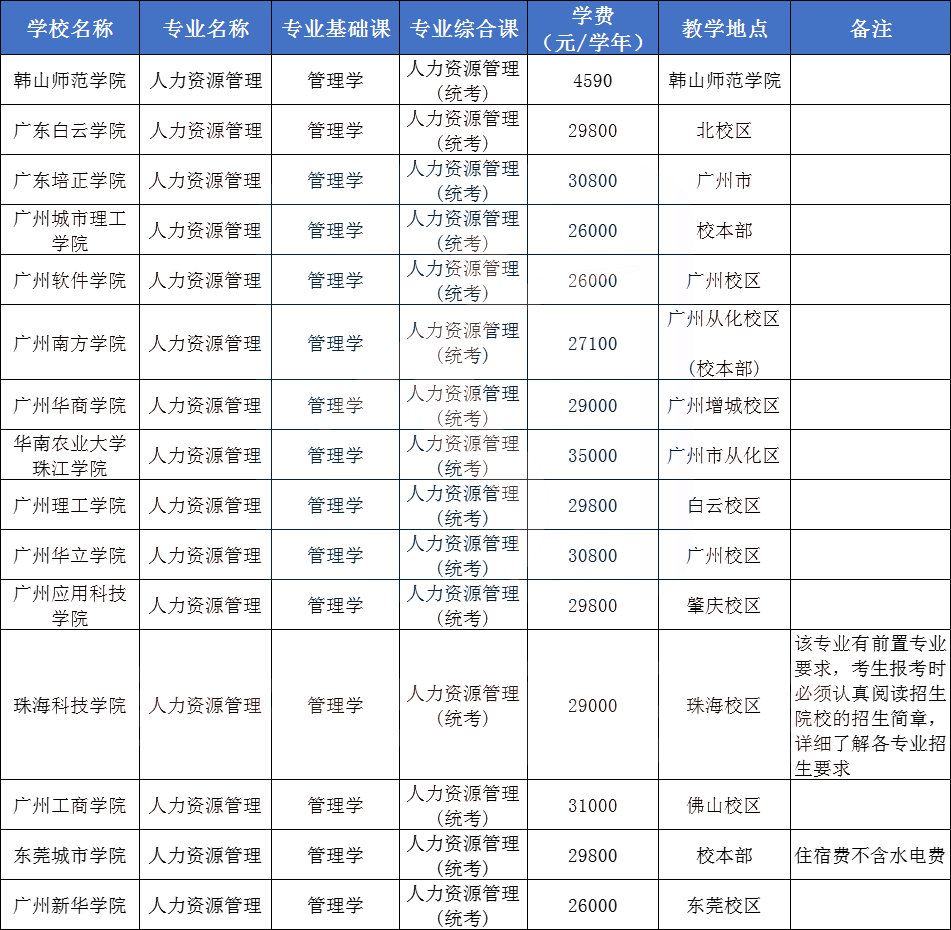
Task: Select the school name 广州工商学院
Action: pyautogui.click(x=70, y=806)
